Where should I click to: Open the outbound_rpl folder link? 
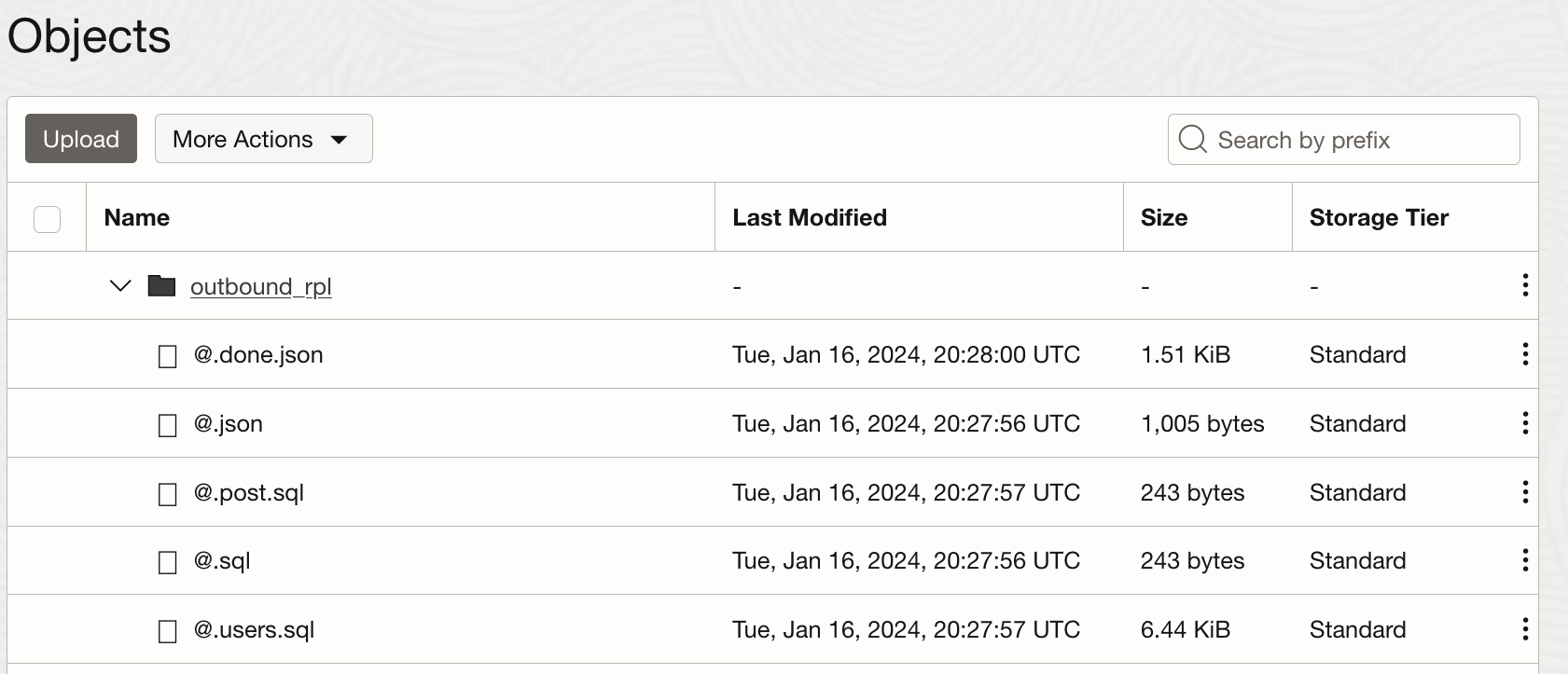point(260,286)
